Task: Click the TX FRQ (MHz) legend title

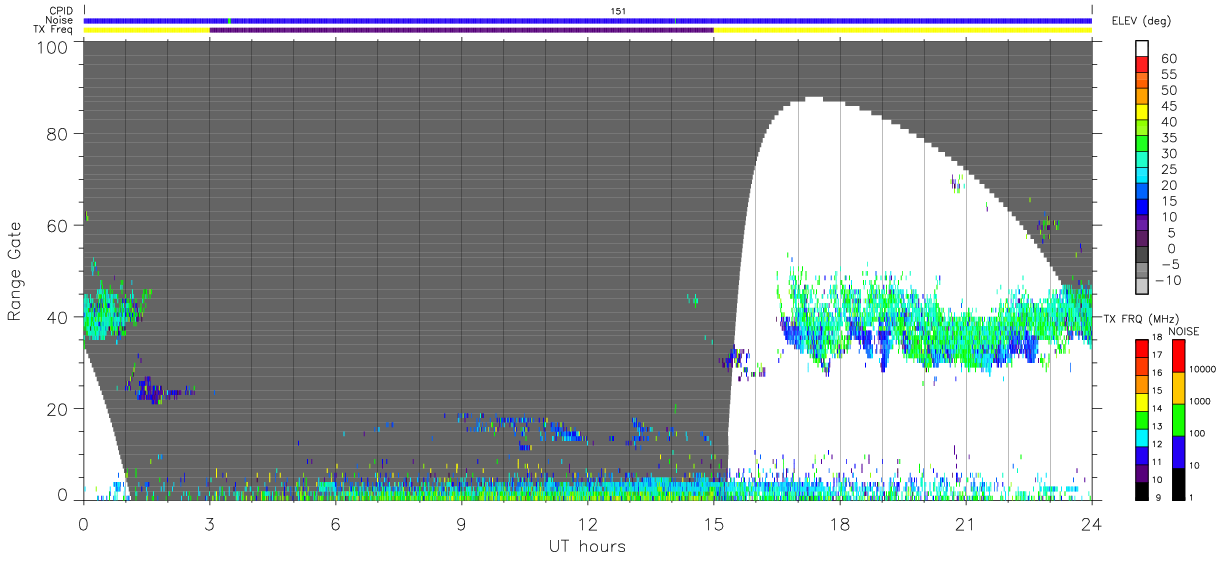Action: (x=1141, y=319)
